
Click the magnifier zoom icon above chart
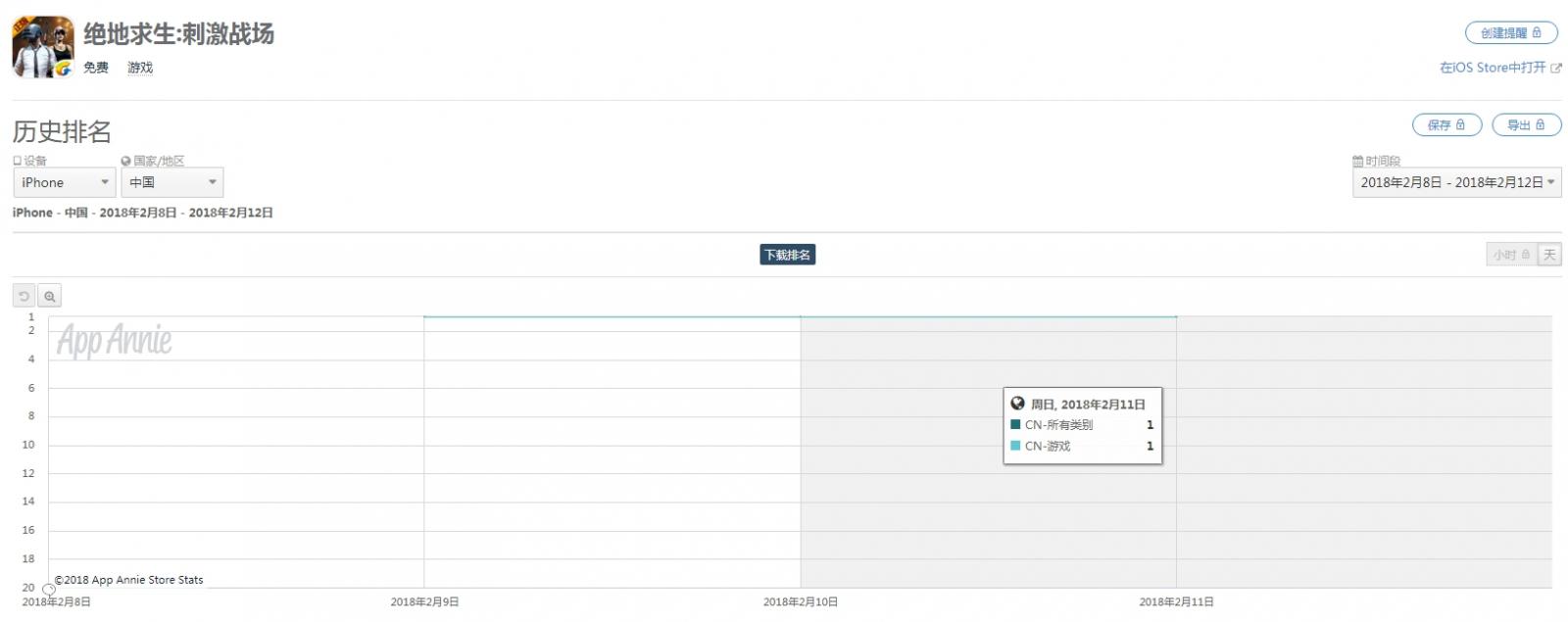(50, 296)
